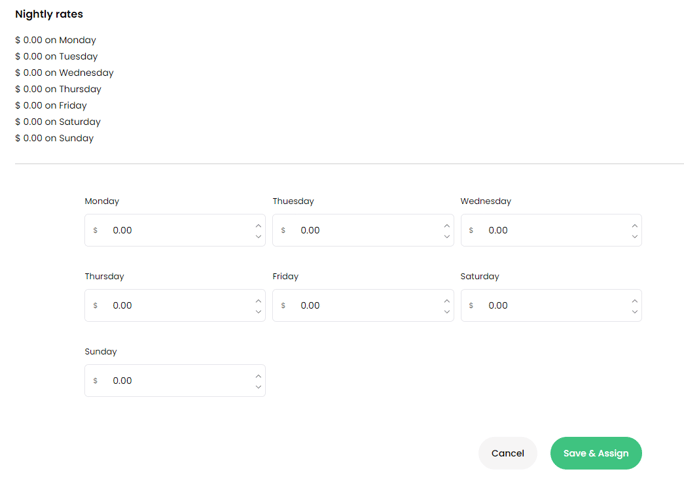Click the Thursday rate field
Screen dimensions: 684x480
coord(175,305)
